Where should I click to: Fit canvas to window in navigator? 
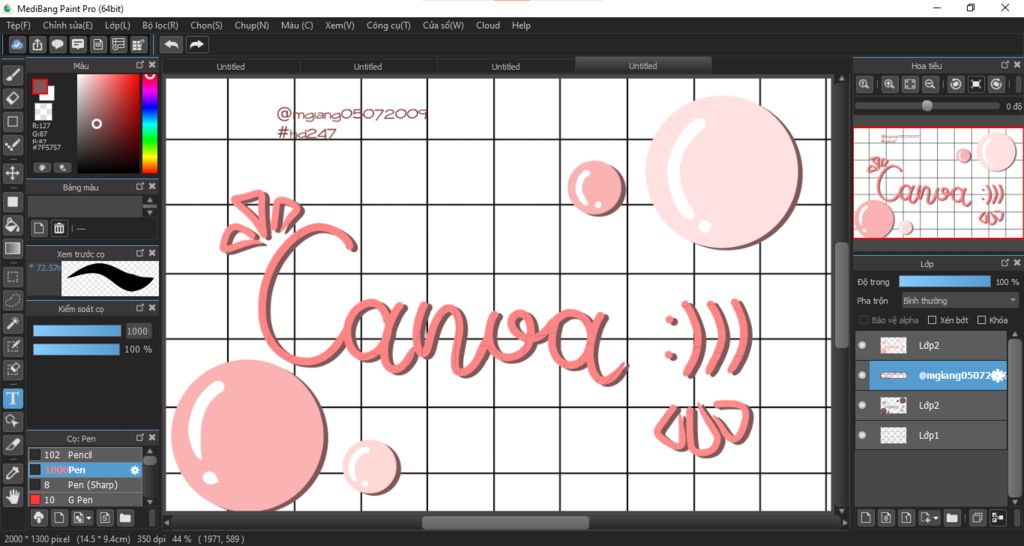point(910,84)
